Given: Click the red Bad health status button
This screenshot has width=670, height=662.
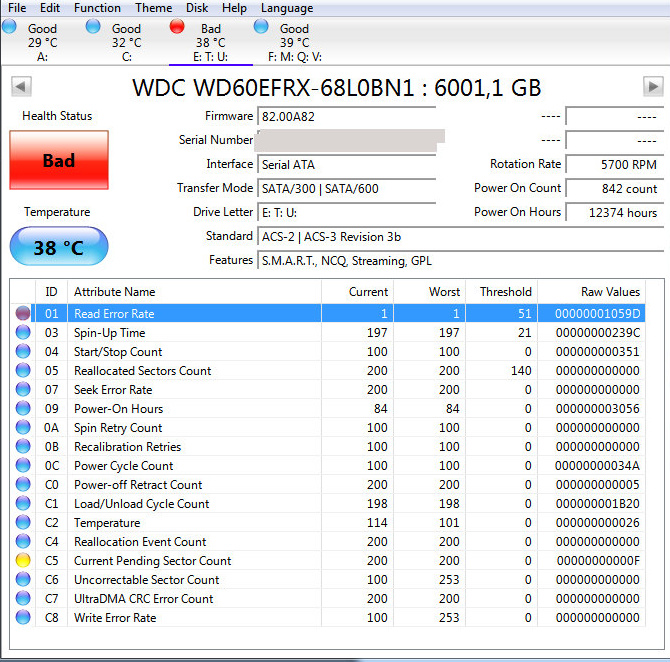Looking at the screenshot, I should point(58,160).
